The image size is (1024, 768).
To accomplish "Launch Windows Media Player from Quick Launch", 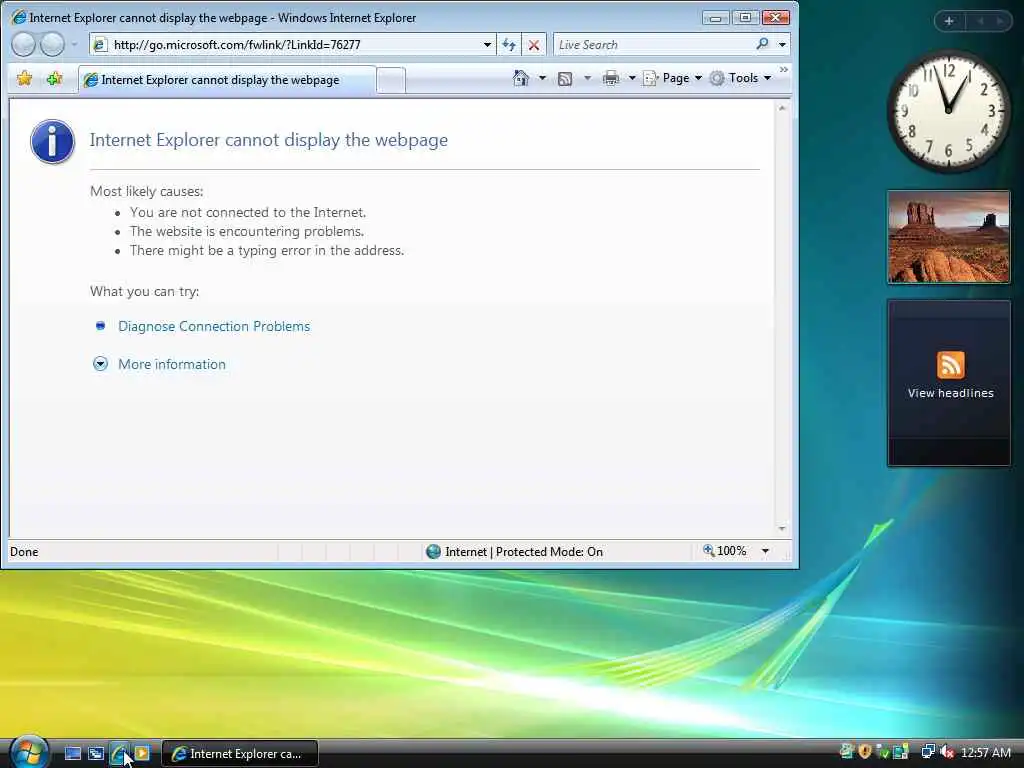I will 142,754.
